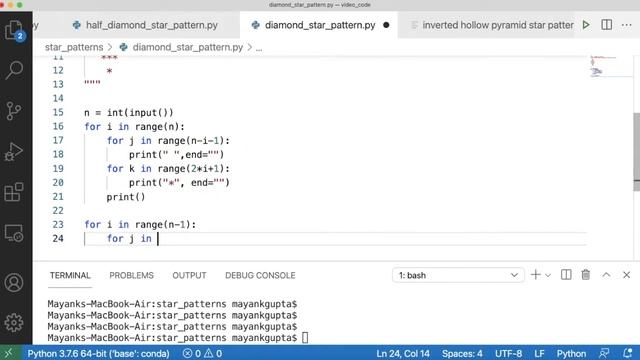Open the Remote Explorer view
The height and width of the screenshot is (360, 640).
point(14,233)
